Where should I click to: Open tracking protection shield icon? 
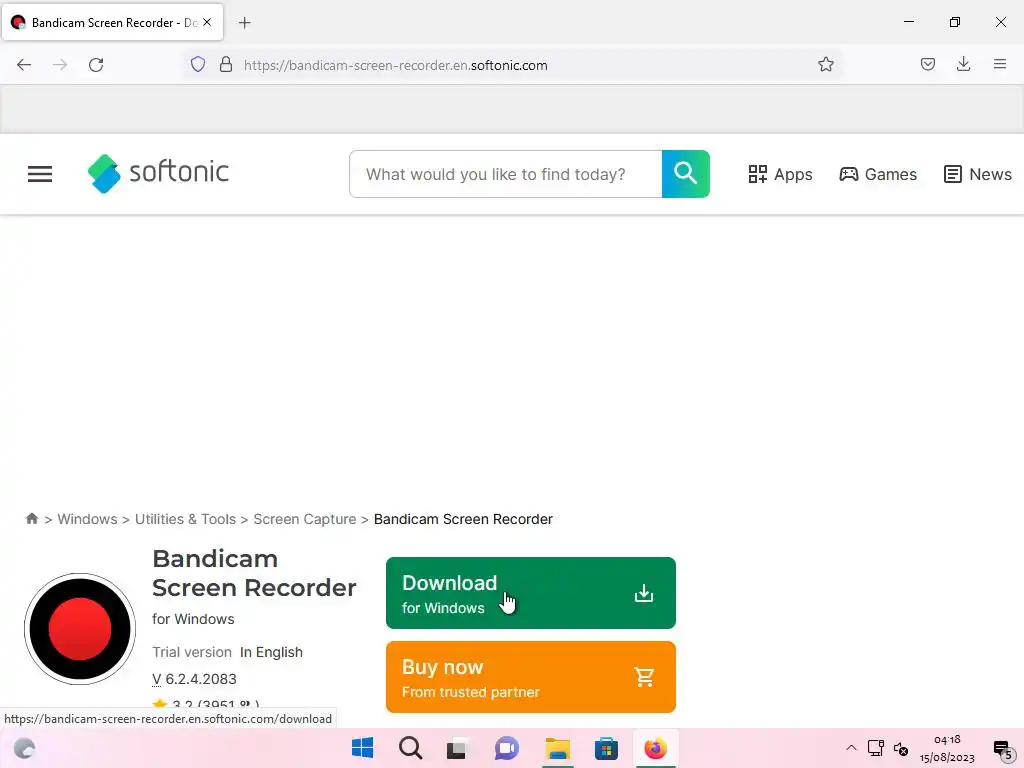(x=198, y=64)
